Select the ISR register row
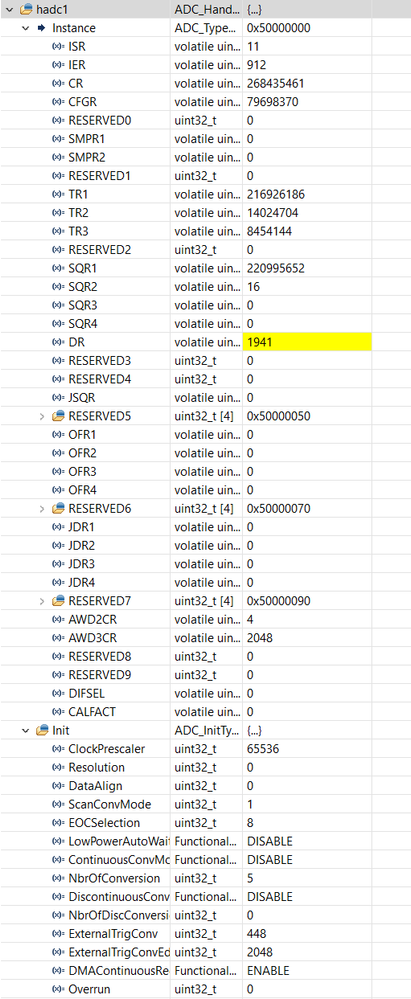This screenshot has width=411, height=999. 205,47
